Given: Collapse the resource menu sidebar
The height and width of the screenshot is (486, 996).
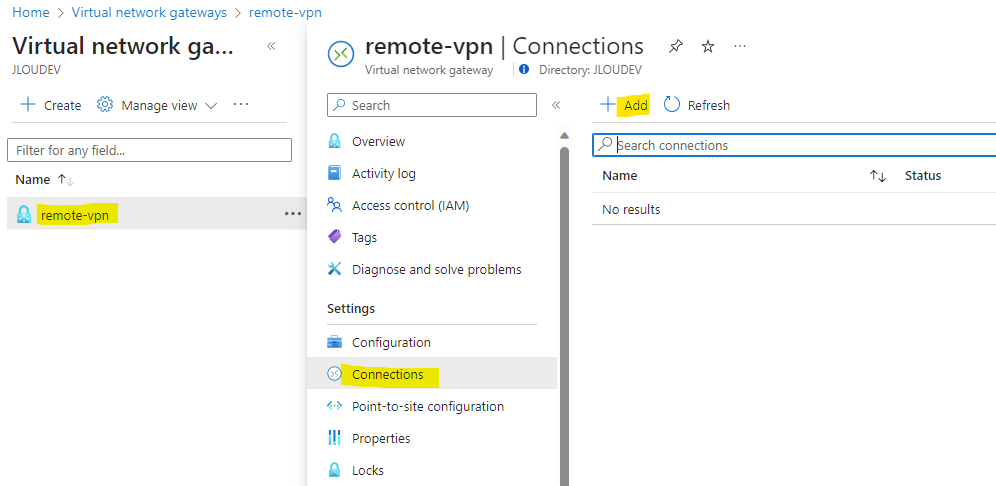Looking at the screenshot, I should click(x=556, y=105).
